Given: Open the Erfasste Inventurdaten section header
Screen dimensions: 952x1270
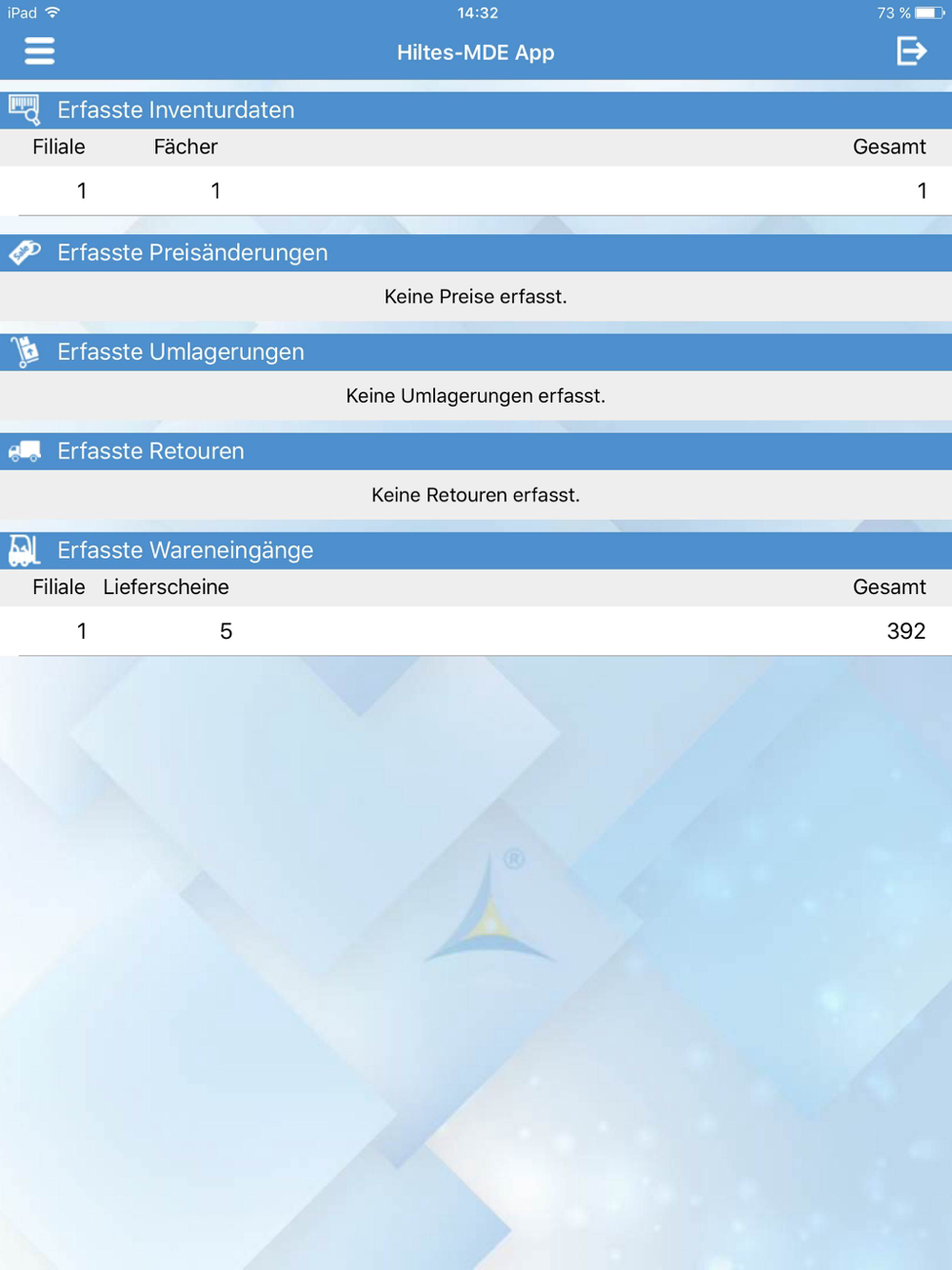Looking at the screenshot, I should pos(476,110).
